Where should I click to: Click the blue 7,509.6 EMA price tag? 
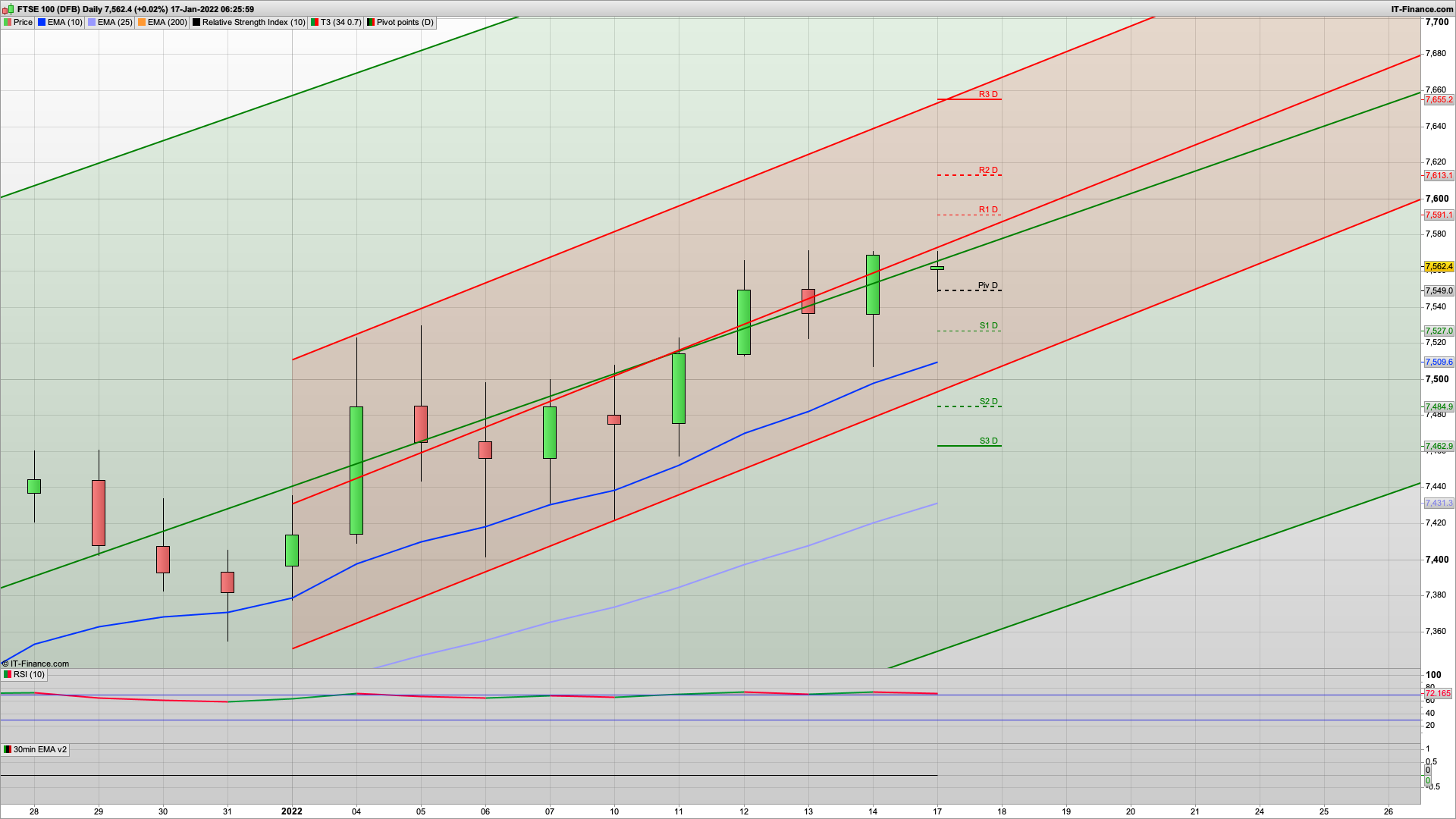pos(1439,362)
